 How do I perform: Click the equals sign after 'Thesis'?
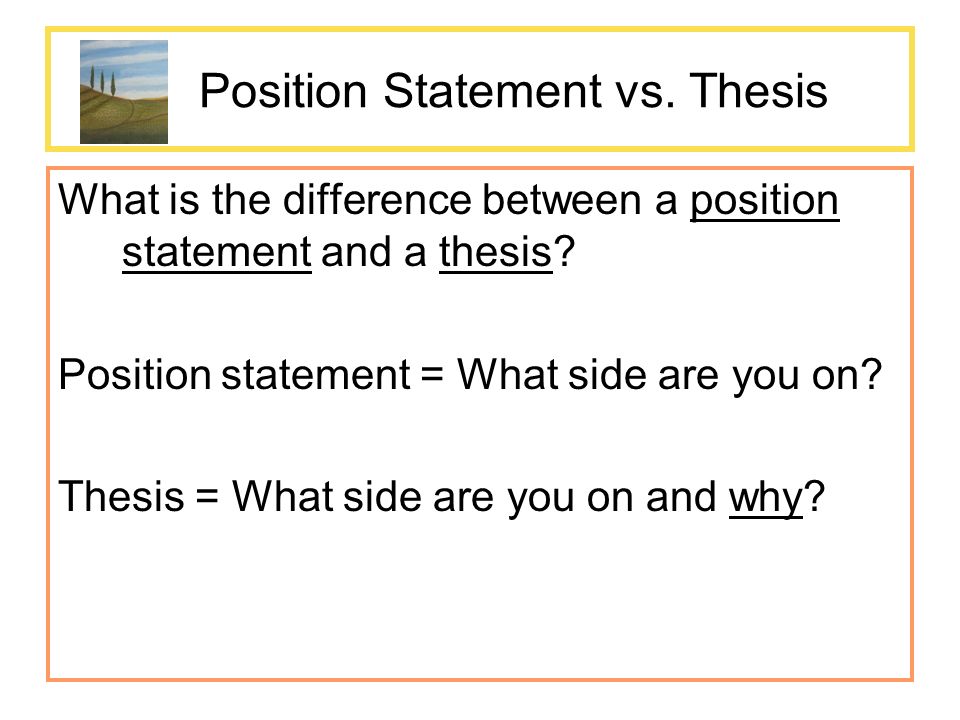pos(208,498)
